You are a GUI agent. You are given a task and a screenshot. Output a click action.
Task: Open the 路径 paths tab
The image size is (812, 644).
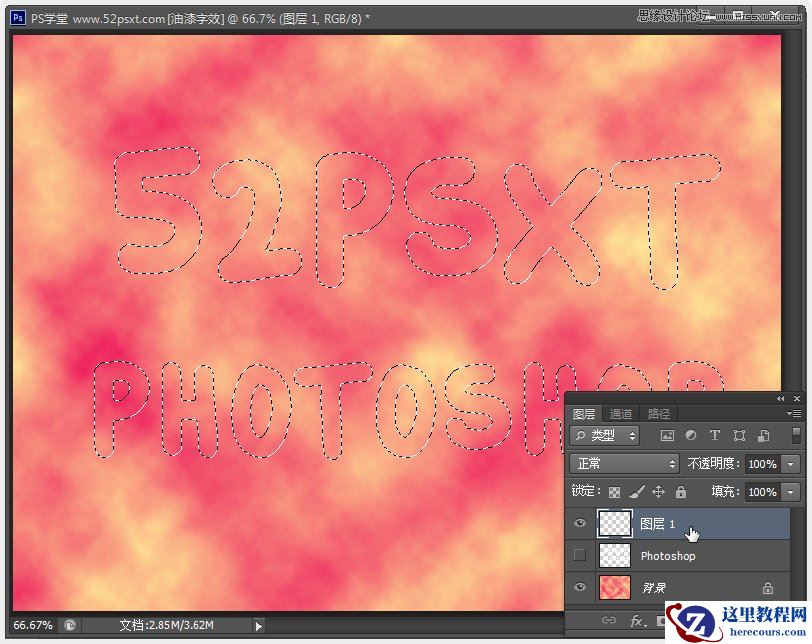(657, 413)
